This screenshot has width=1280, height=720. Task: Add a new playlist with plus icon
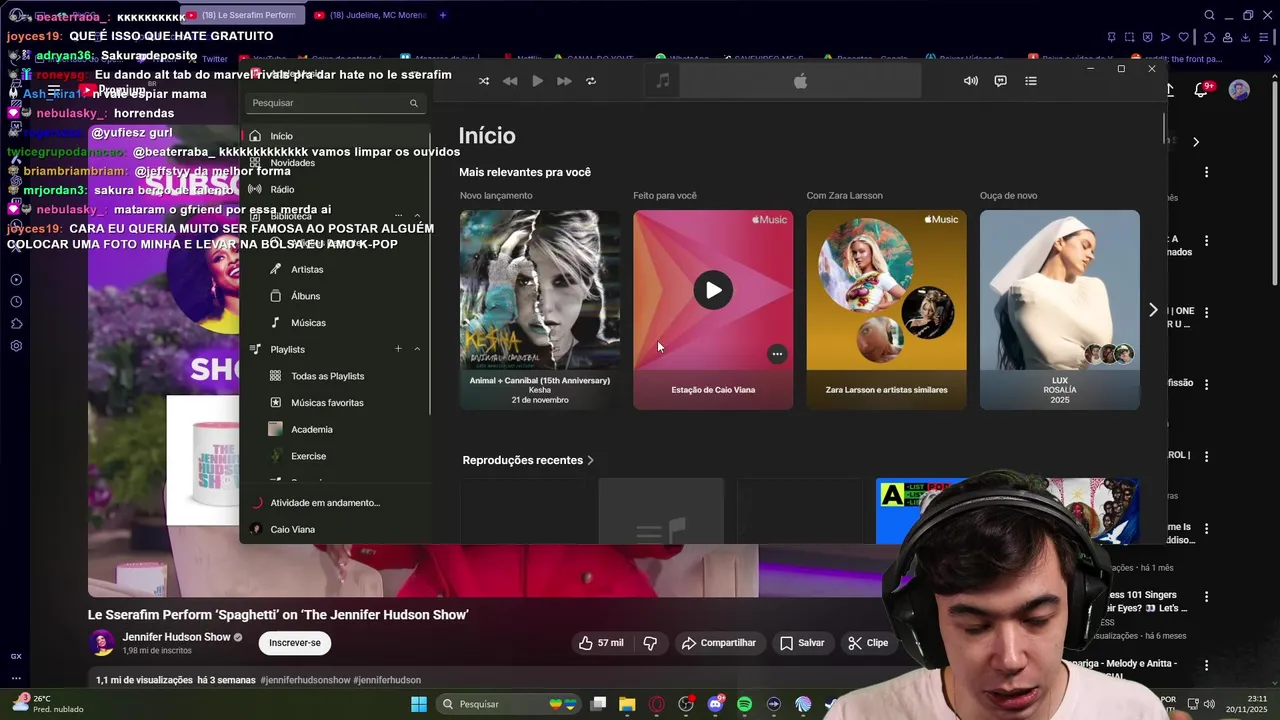tap(398, 349)
